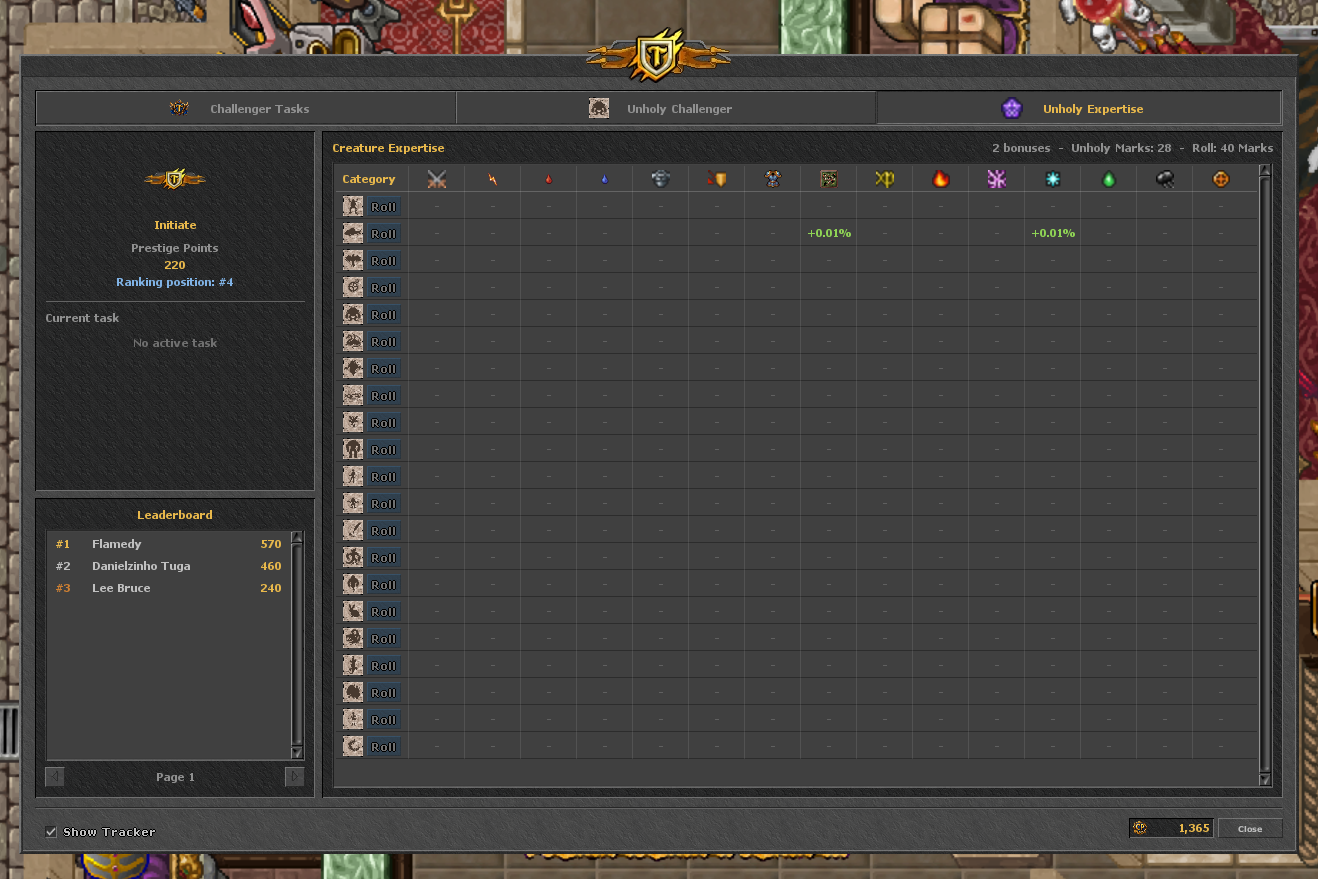Click Roll beside the rabbit category icon
Image resolution: width=1318 pixels, height=879 pixels.
point(384,611)
